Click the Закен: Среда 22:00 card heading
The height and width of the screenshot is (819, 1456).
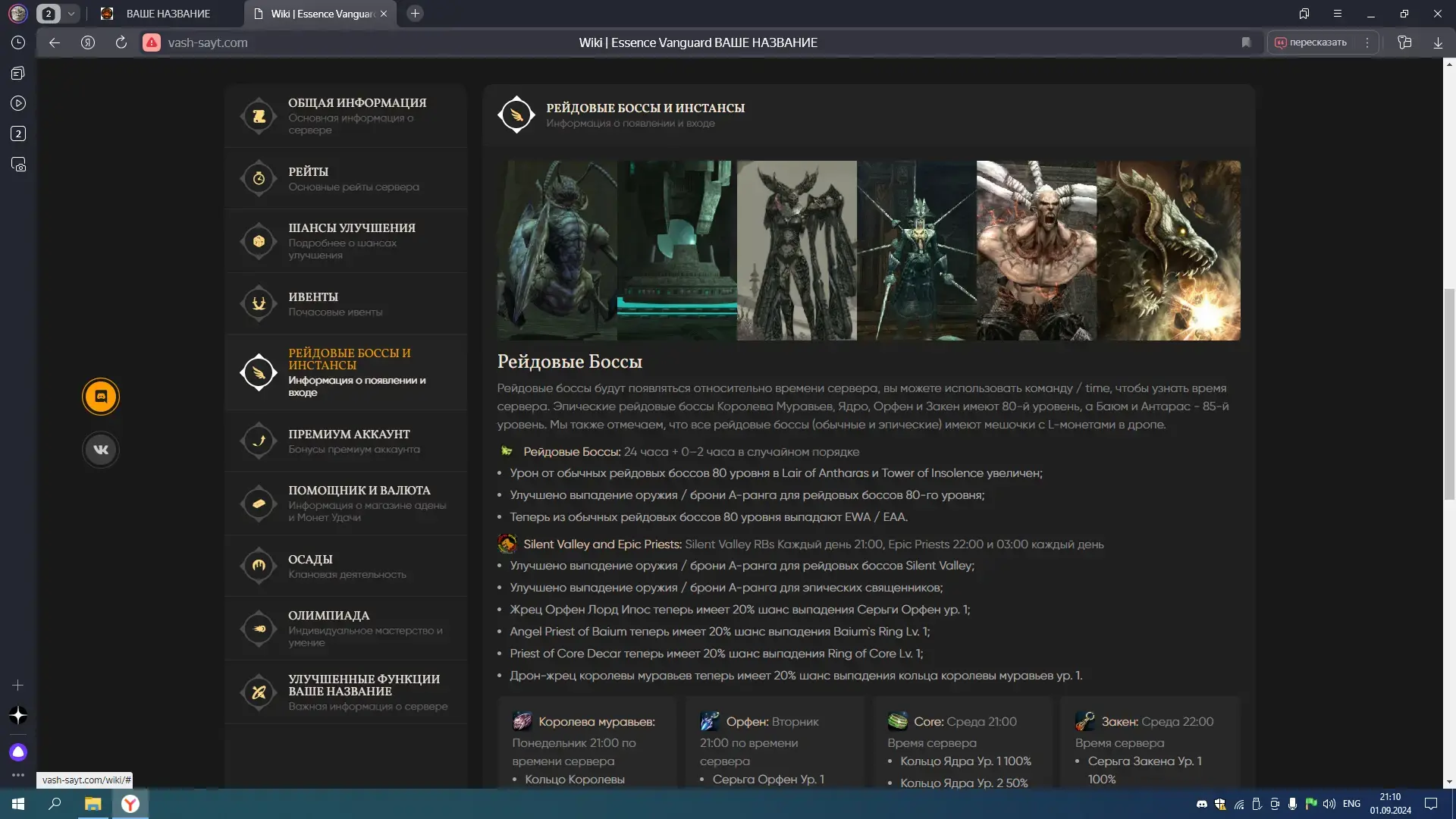(1157, 722)
